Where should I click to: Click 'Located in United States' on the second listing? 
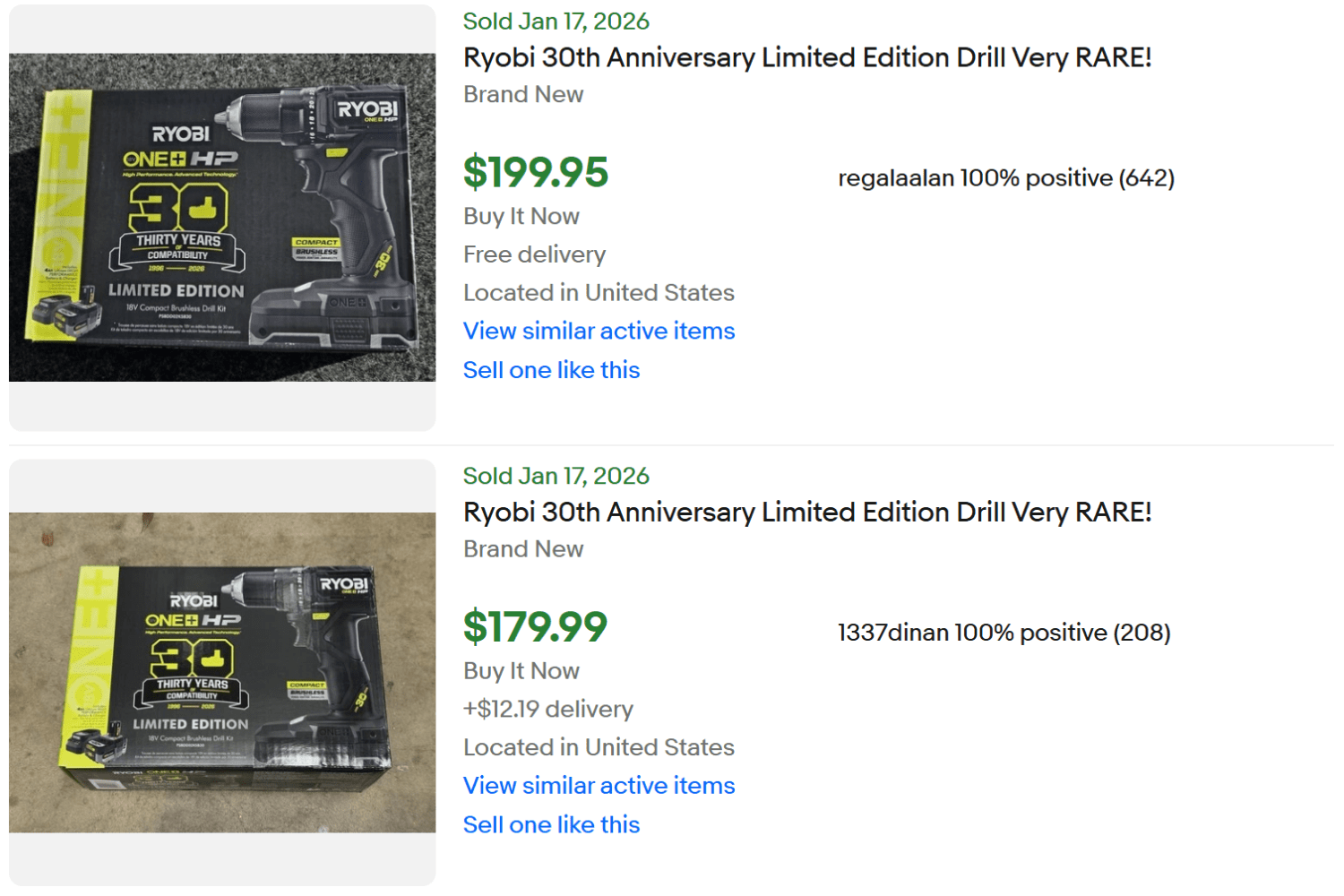[x=599, y=747]
